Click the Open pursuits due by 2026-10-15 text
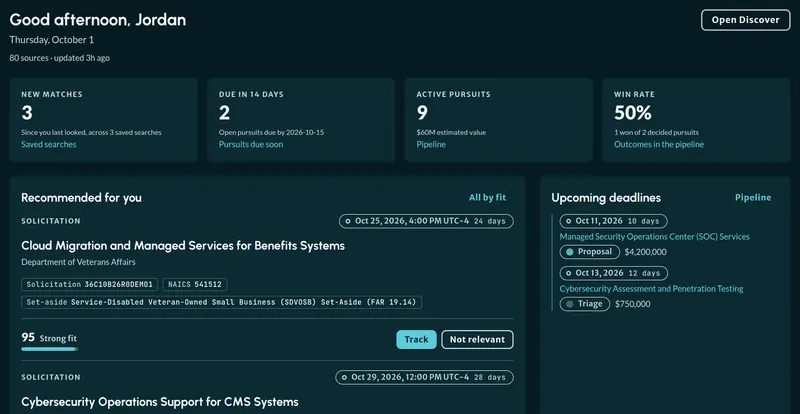This screenshot has width=800, height=414. pos(271,133)
